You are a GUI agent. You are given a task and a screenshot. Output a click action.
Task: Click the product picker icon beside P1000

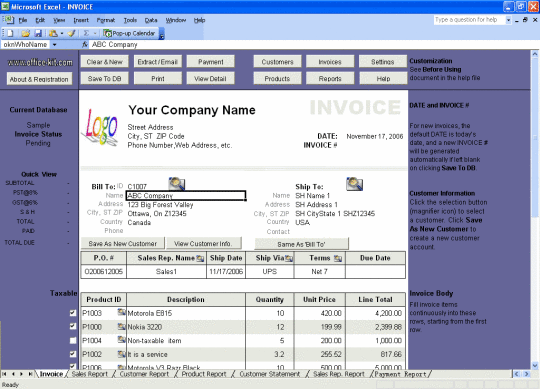click(x=121, y=326)
